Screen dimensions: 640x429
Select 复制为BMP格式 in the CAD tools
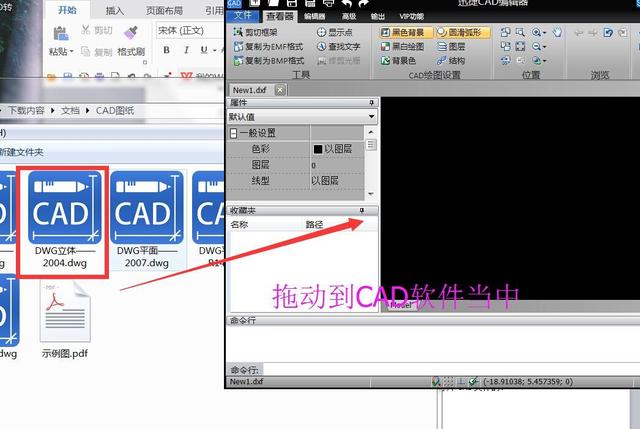269,61
